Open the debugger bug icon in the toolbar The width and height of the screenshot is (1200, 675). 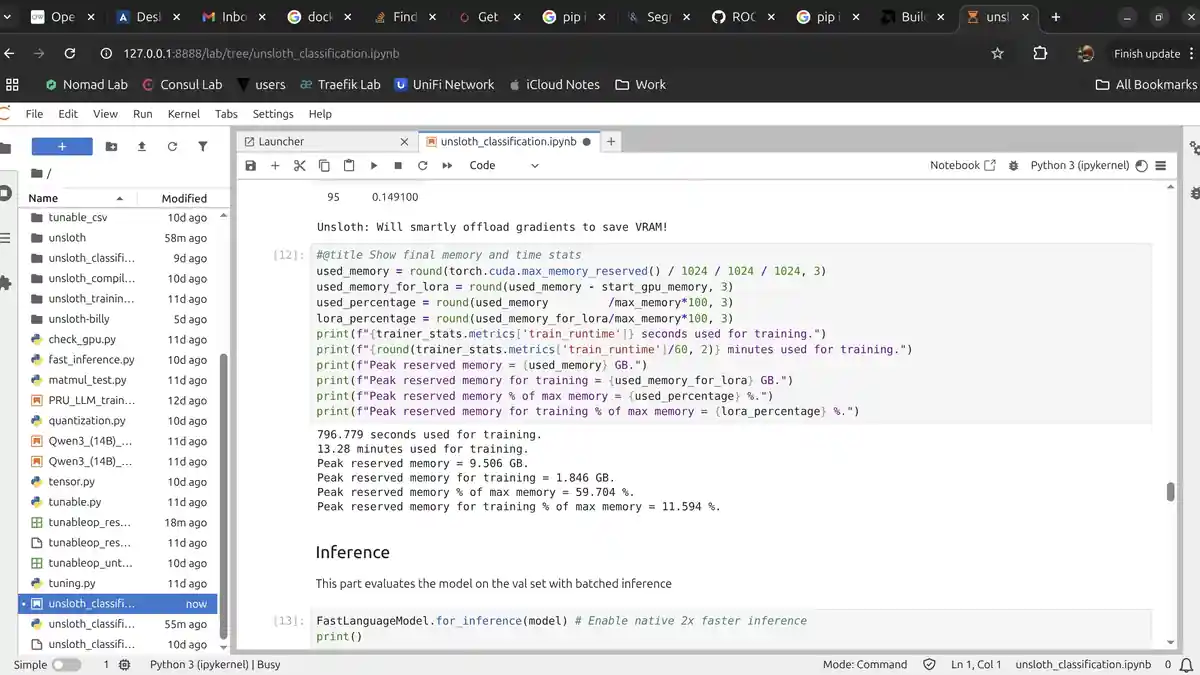tap(1013, 165)
